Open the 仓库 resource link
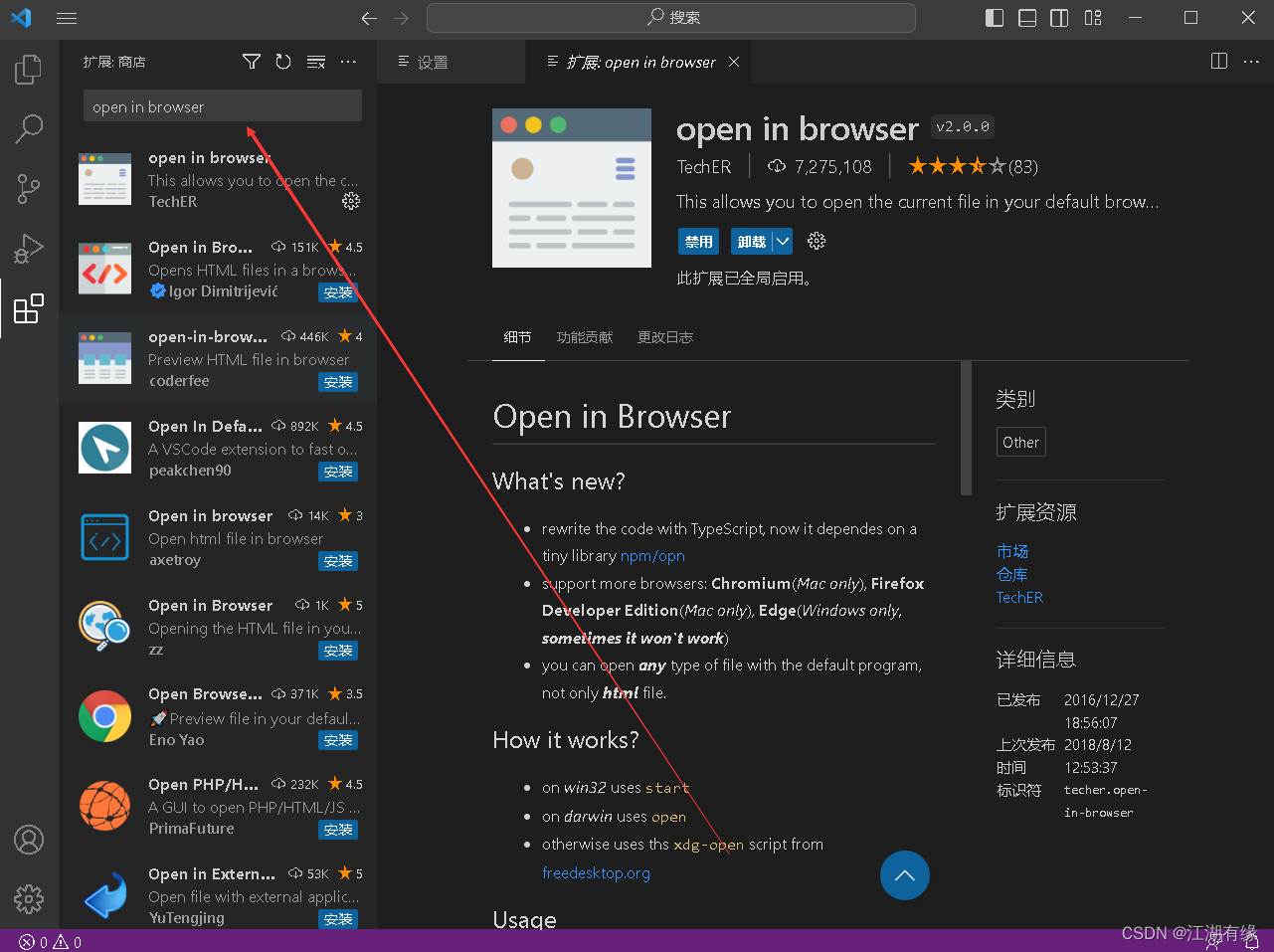The height and width of the screenshot is (952, 1274). pyautogui.click(x=1012, y=574)
